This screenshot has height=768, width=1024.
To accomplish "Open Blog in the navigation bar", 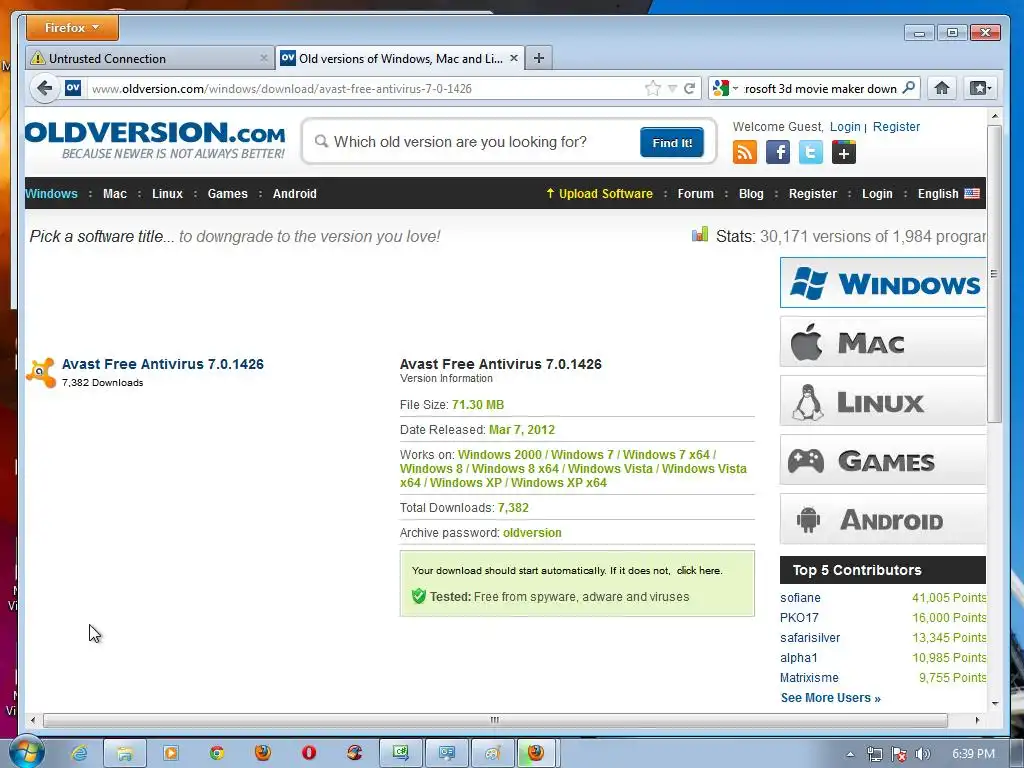I will [x=751, y=194].
